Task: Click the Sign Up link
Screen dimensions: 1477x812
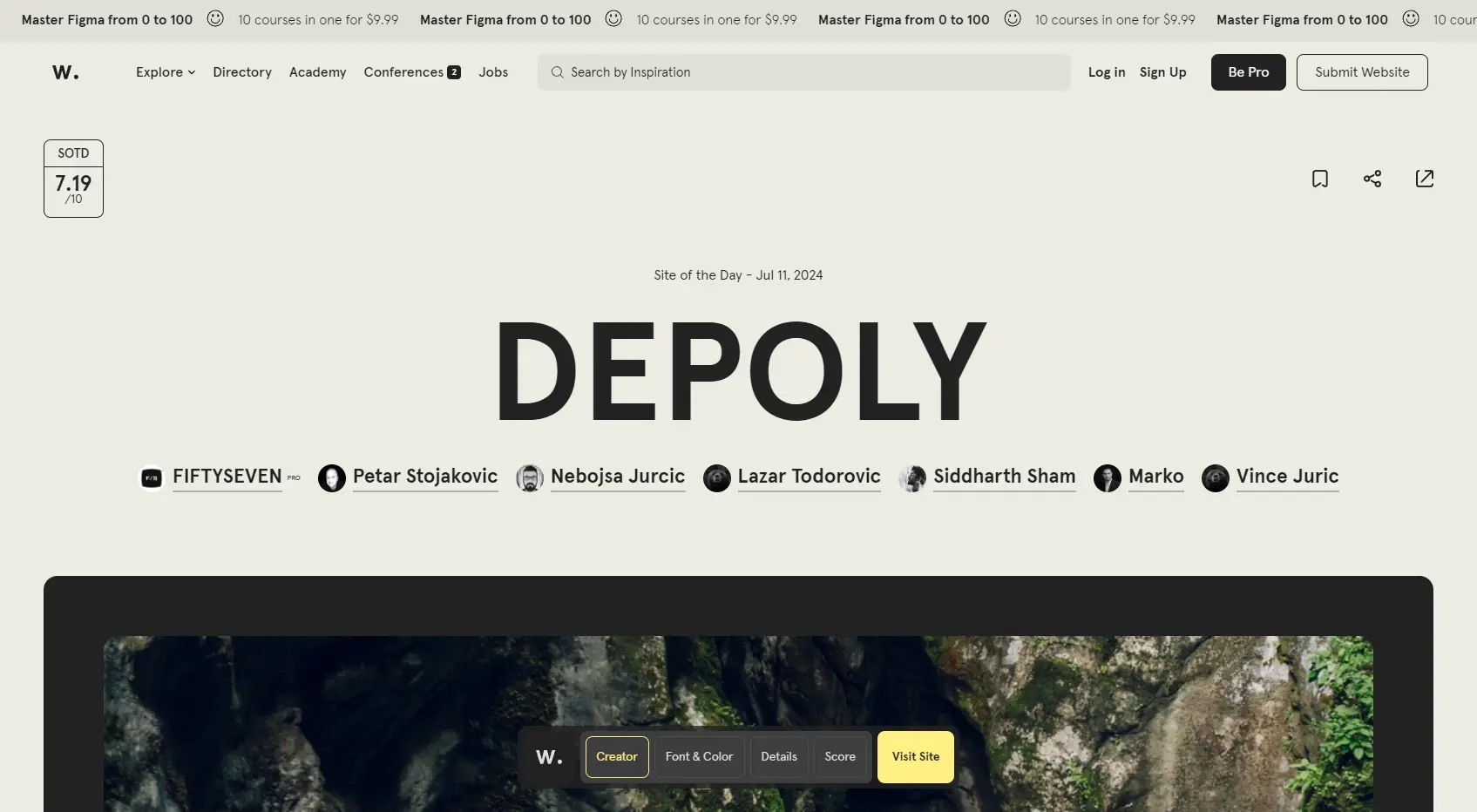Action: 1163,72
